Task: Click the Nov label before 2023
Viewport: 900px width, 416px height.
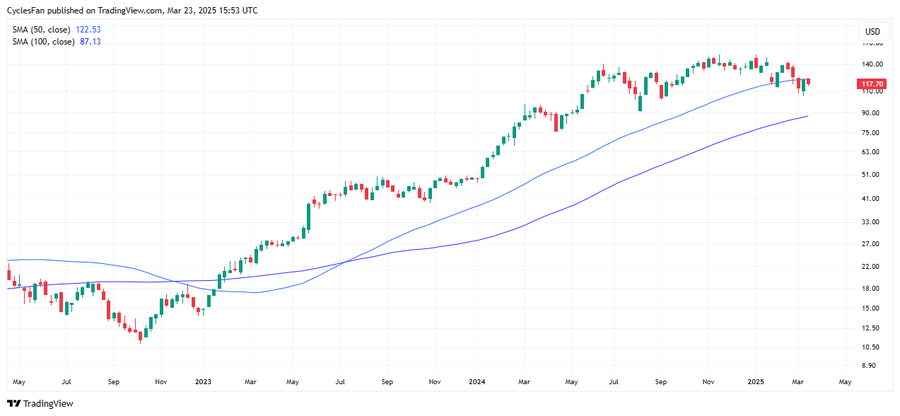Action: (160, 382)
